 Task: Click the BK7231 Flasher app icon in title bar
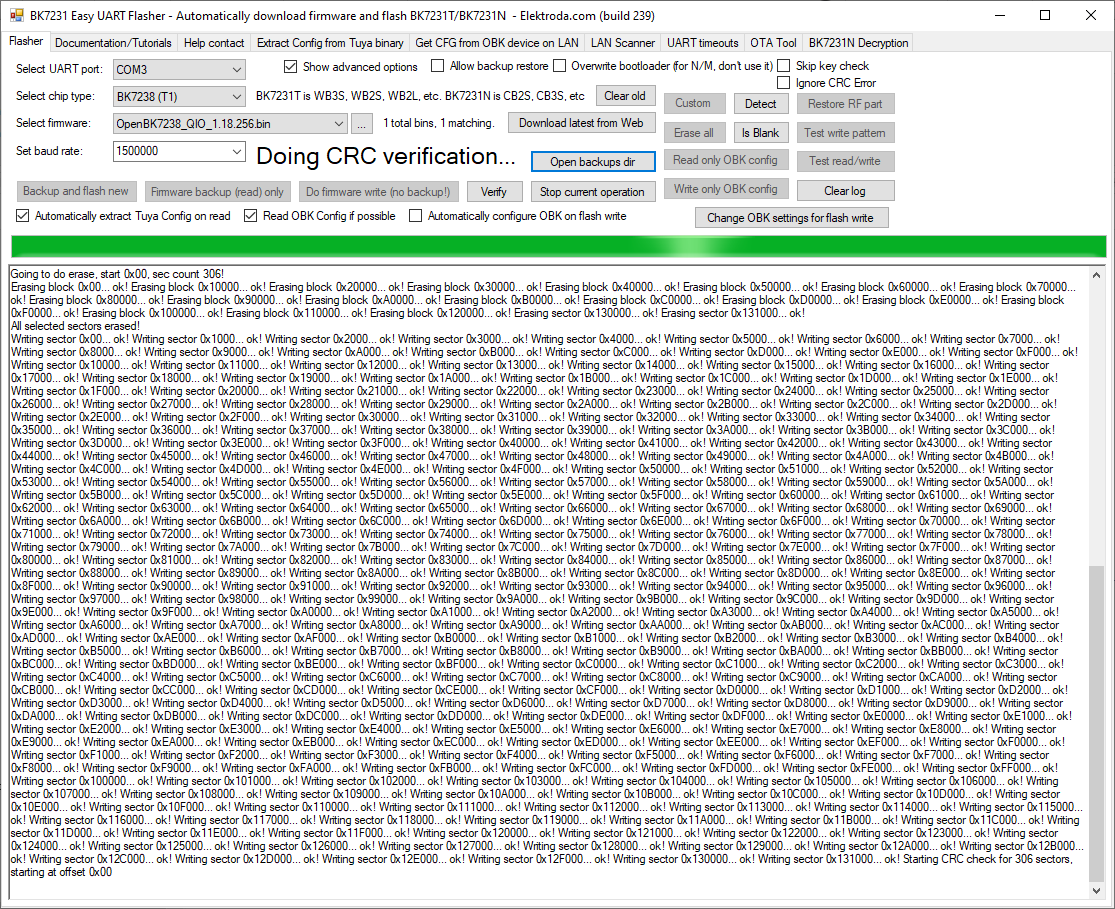(x=16, y=15)
